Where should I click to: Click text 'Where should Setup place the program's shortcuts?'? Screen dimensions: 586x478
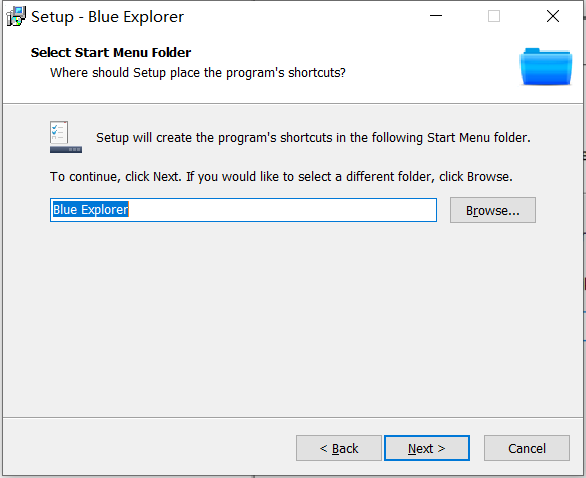pyautogui.click(x=198, y=73)
